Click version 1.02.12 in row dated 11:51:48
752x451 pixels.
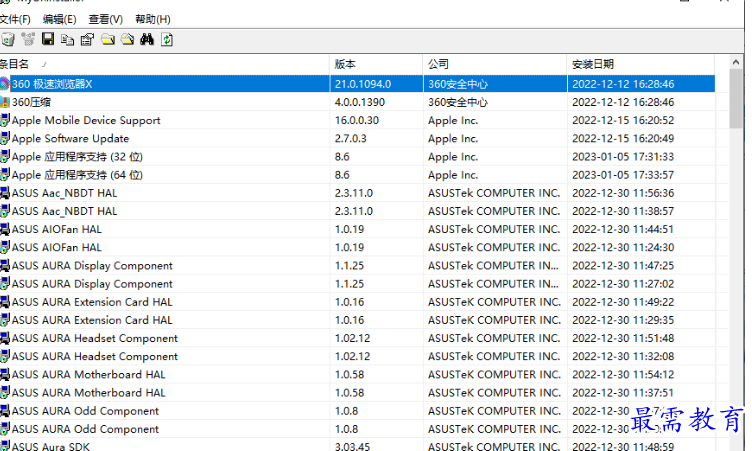click(x=352, y=338)
